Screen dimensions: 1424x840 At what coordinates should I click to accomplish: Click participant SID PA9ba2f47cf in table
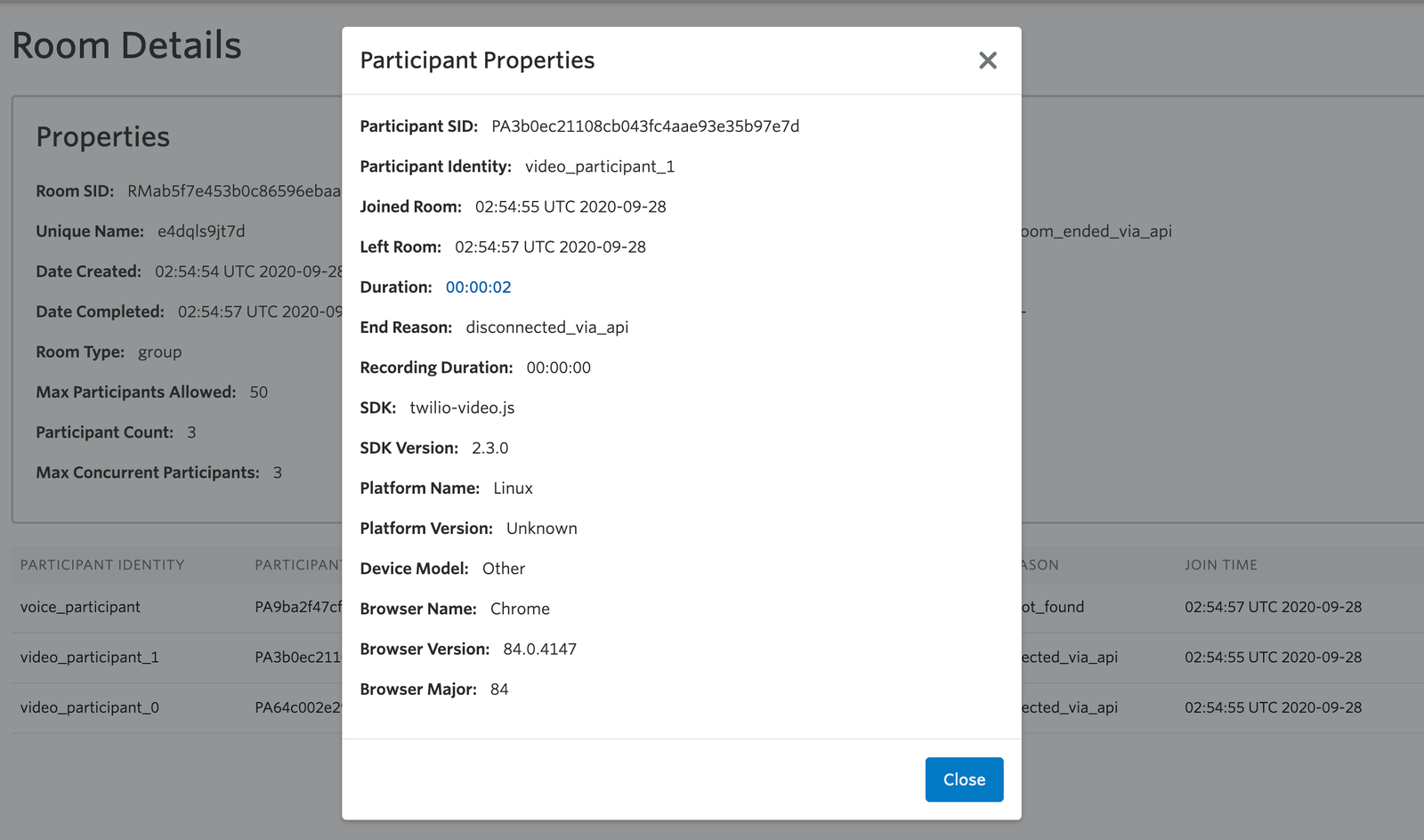tap(298, 607)
